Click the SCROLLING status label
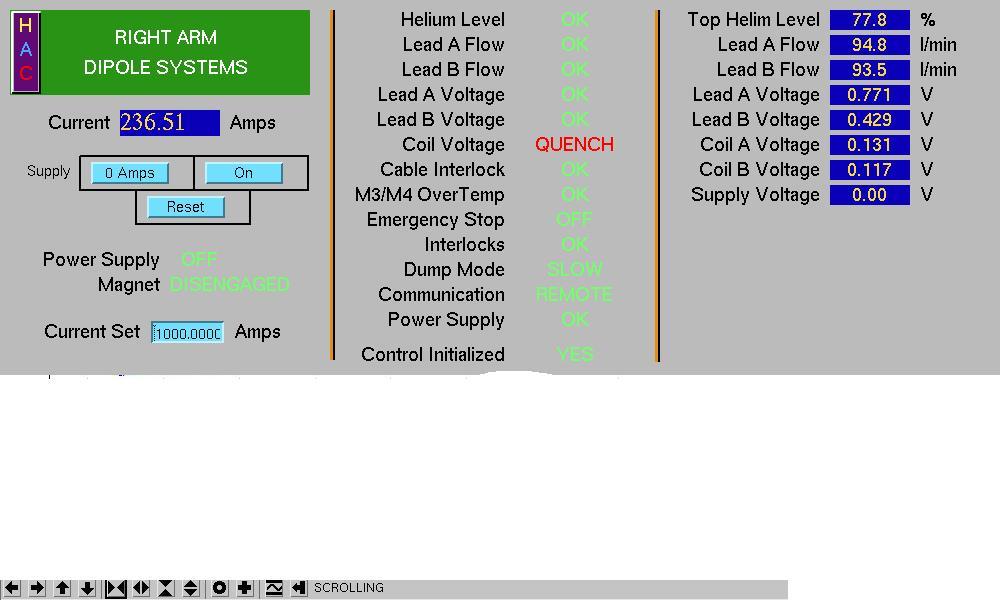1000x600 pixels. [x=349, y=588]
